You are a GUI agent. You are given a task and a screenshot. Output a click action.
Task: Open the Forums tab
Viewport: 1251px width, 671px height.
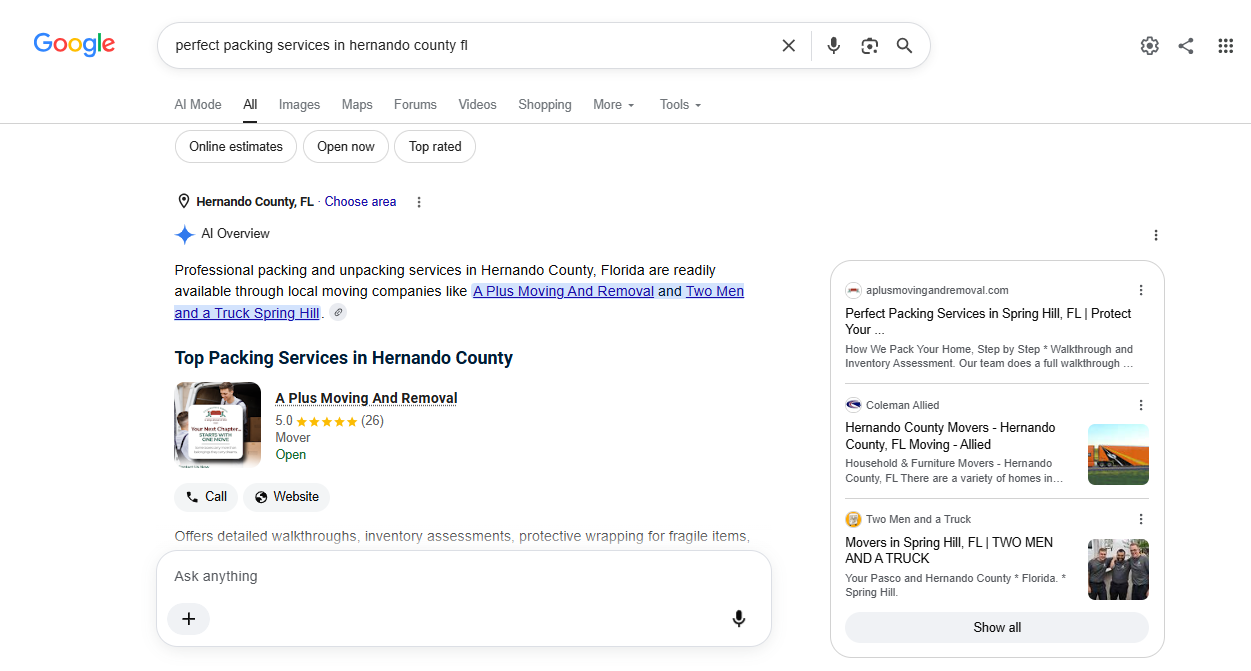coord(415,104)
